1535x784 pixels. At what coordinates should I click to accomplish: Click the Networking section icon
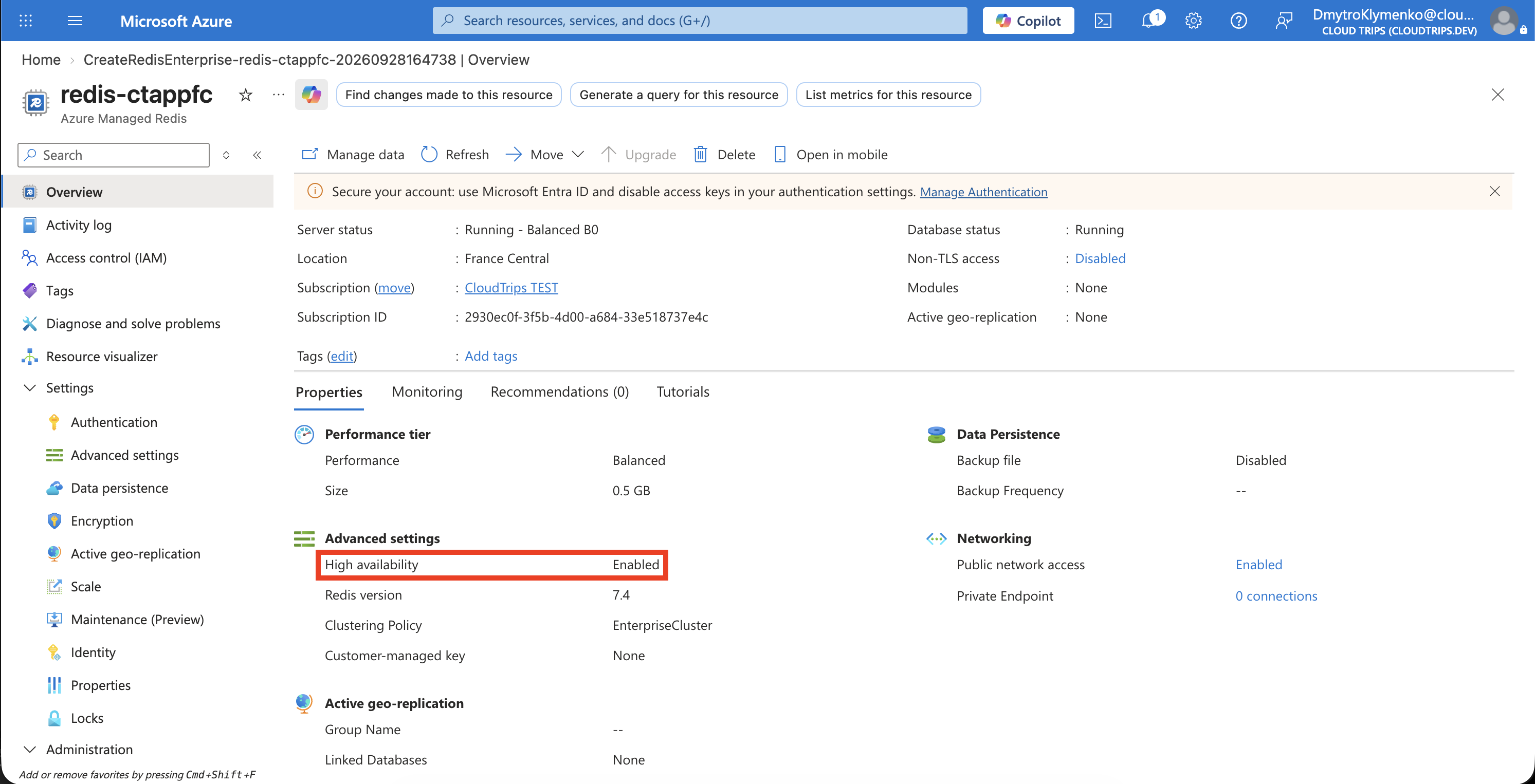pos(937,538)
